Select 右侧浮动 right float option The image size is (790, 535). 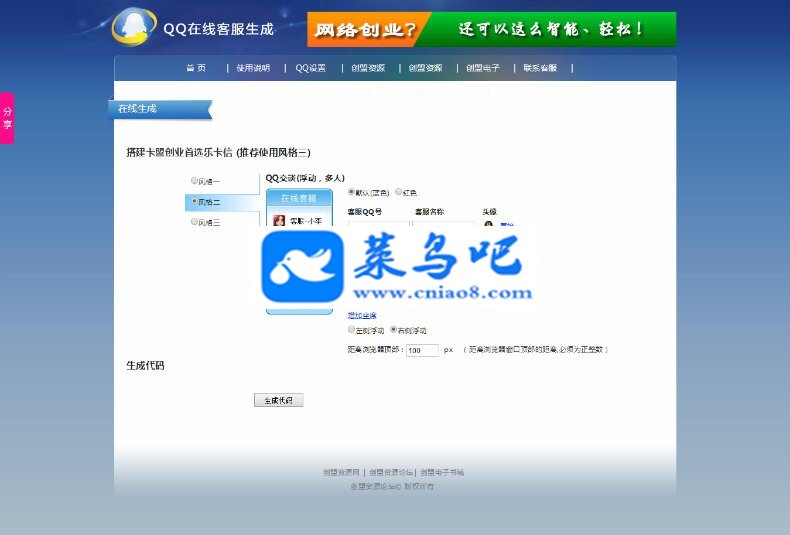point(393,329)
